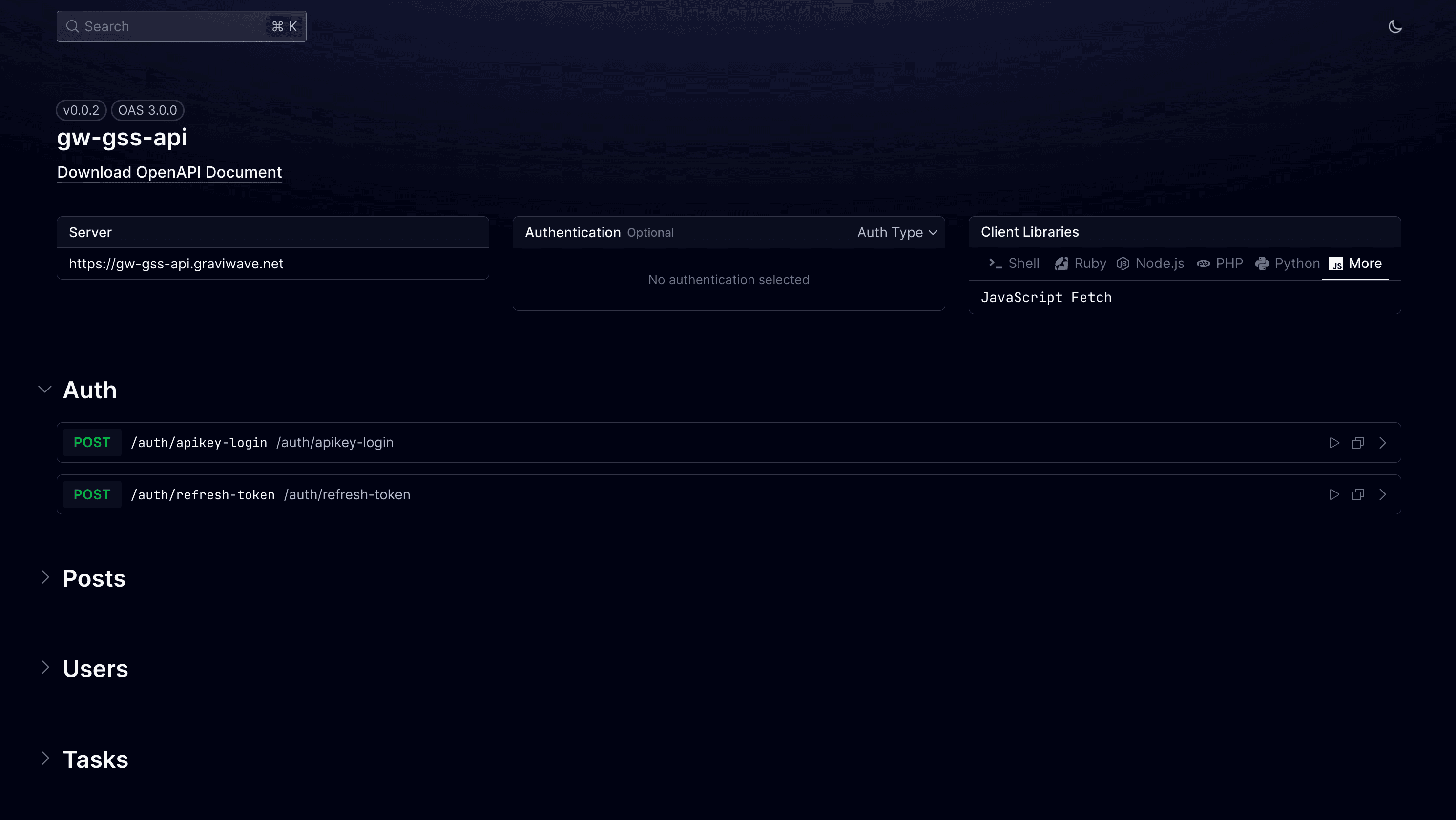Select the Node.js client library
Screen dimensions: 1456x820
1150,264
